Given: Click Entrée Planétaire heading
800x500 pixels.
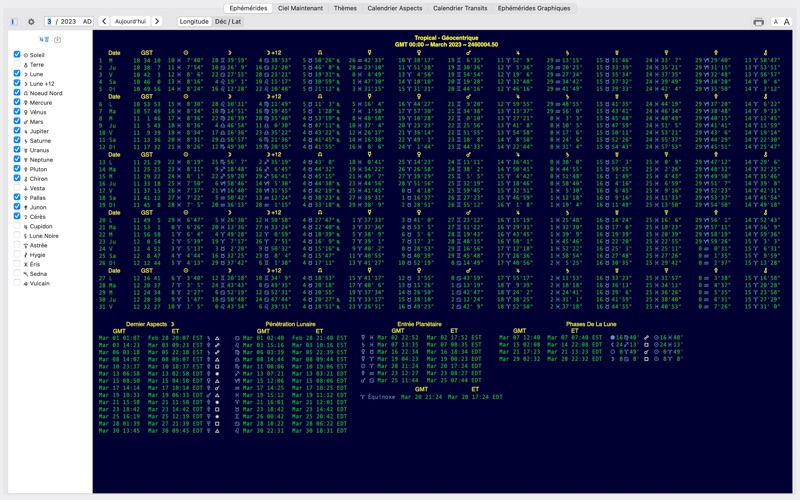Looking at the screenshot, I should click(419, 324).
